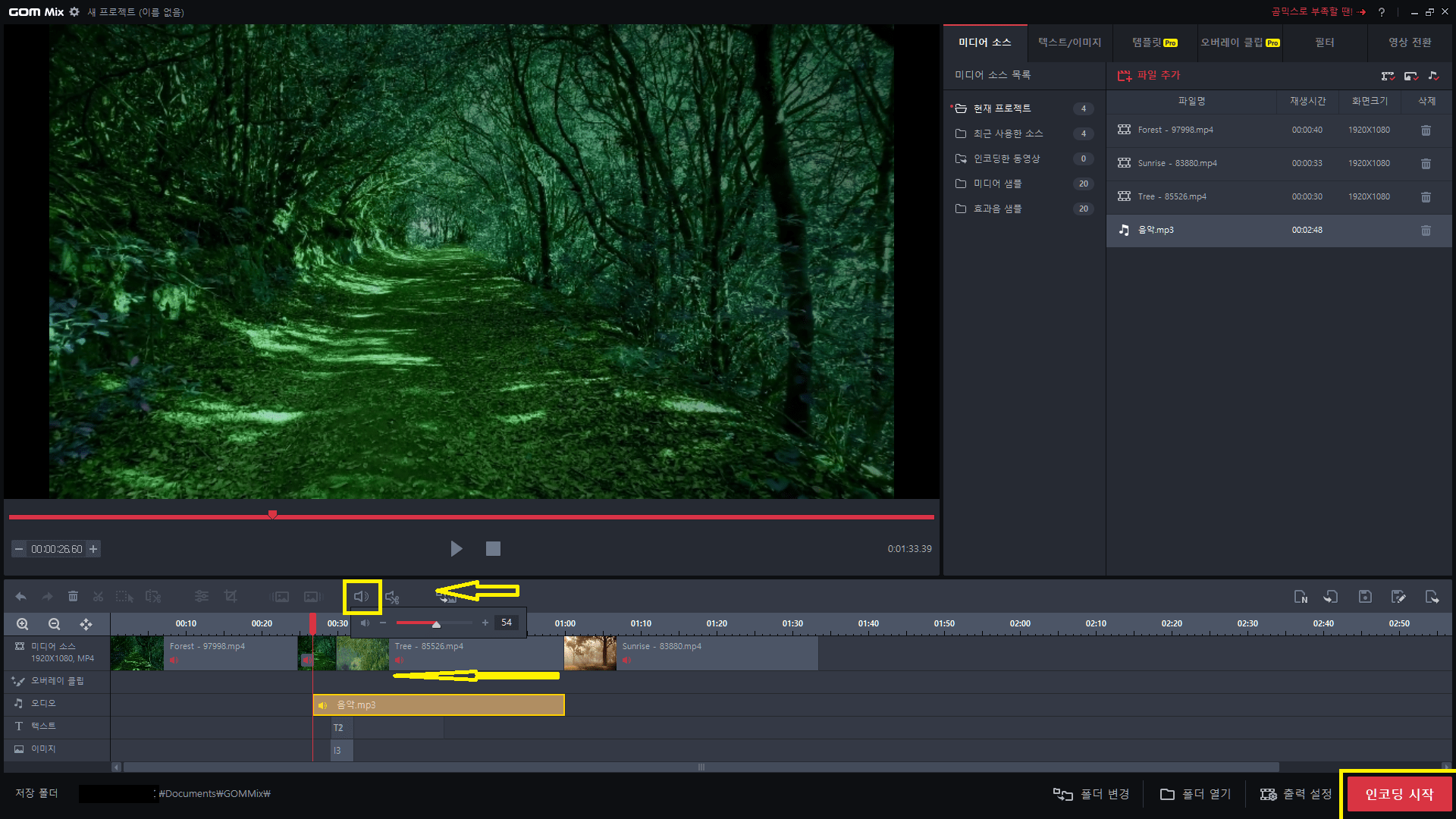Open the 텍스트/이미지 tab
The image size is (1456, 819).
point(1069,42)
